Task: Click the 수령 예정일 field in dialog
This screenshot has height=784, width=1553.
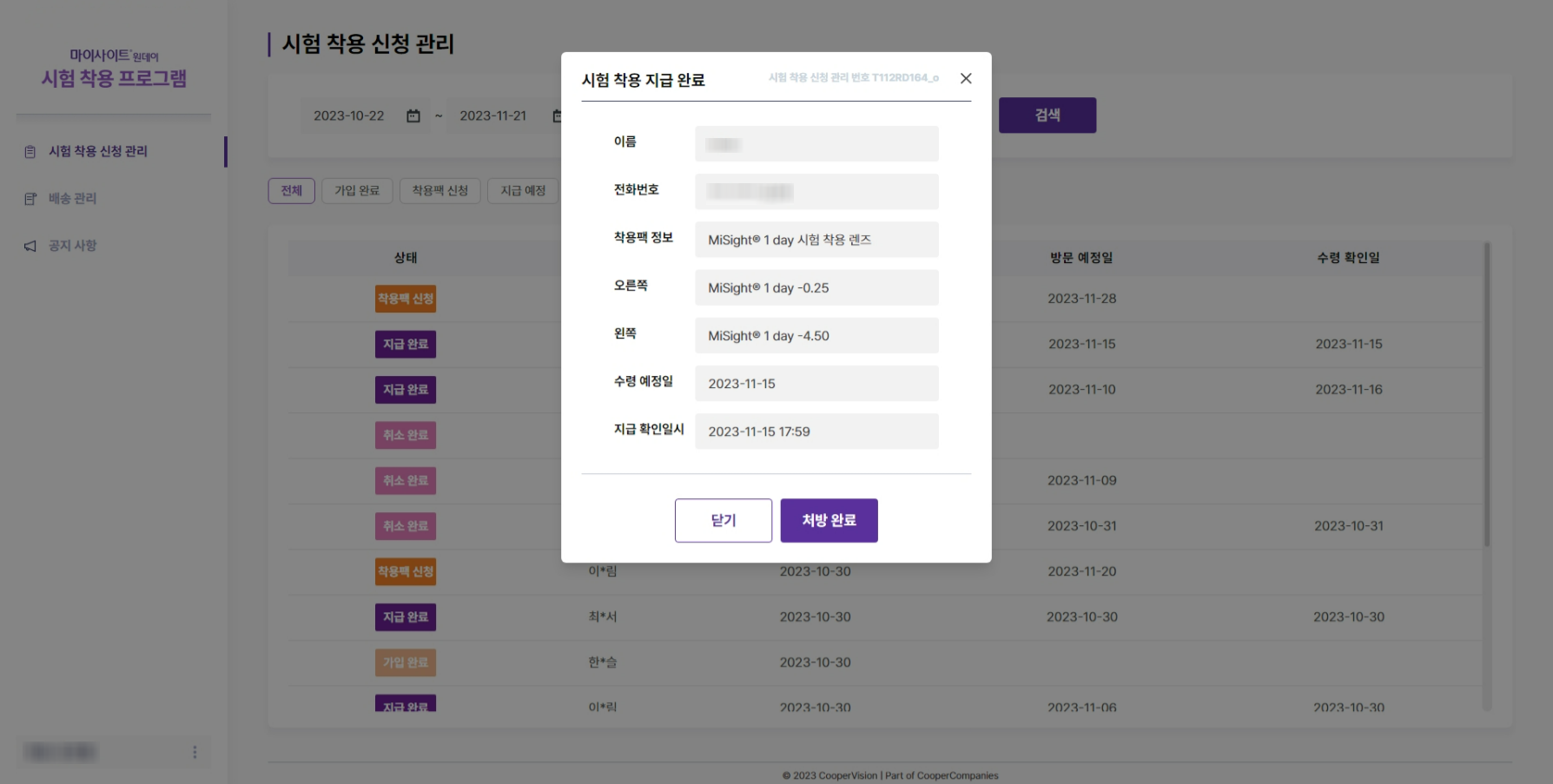Action: (x=816, y=383)
